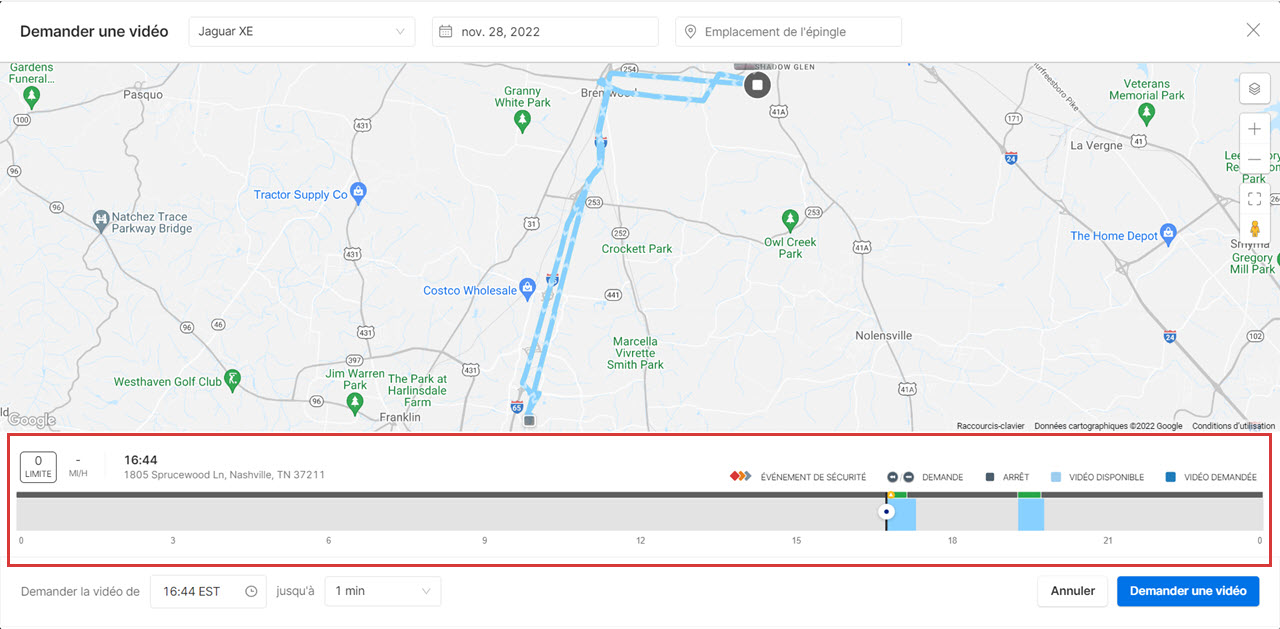The width and height of the screenshot is (1280, 629).
Task: Click the Granny White Park marker
Action: click(522, 121)
